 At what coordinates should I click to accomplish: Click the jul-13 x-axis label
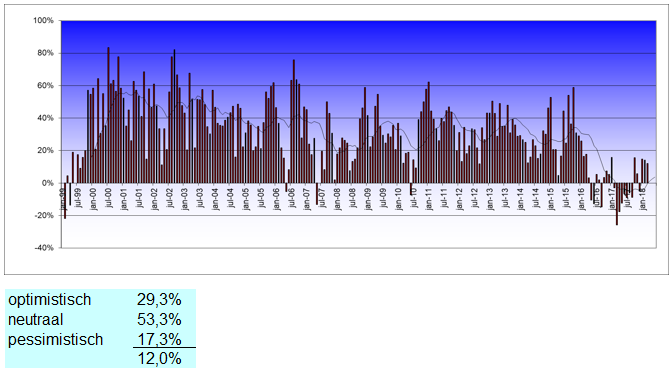coord(505,197)
